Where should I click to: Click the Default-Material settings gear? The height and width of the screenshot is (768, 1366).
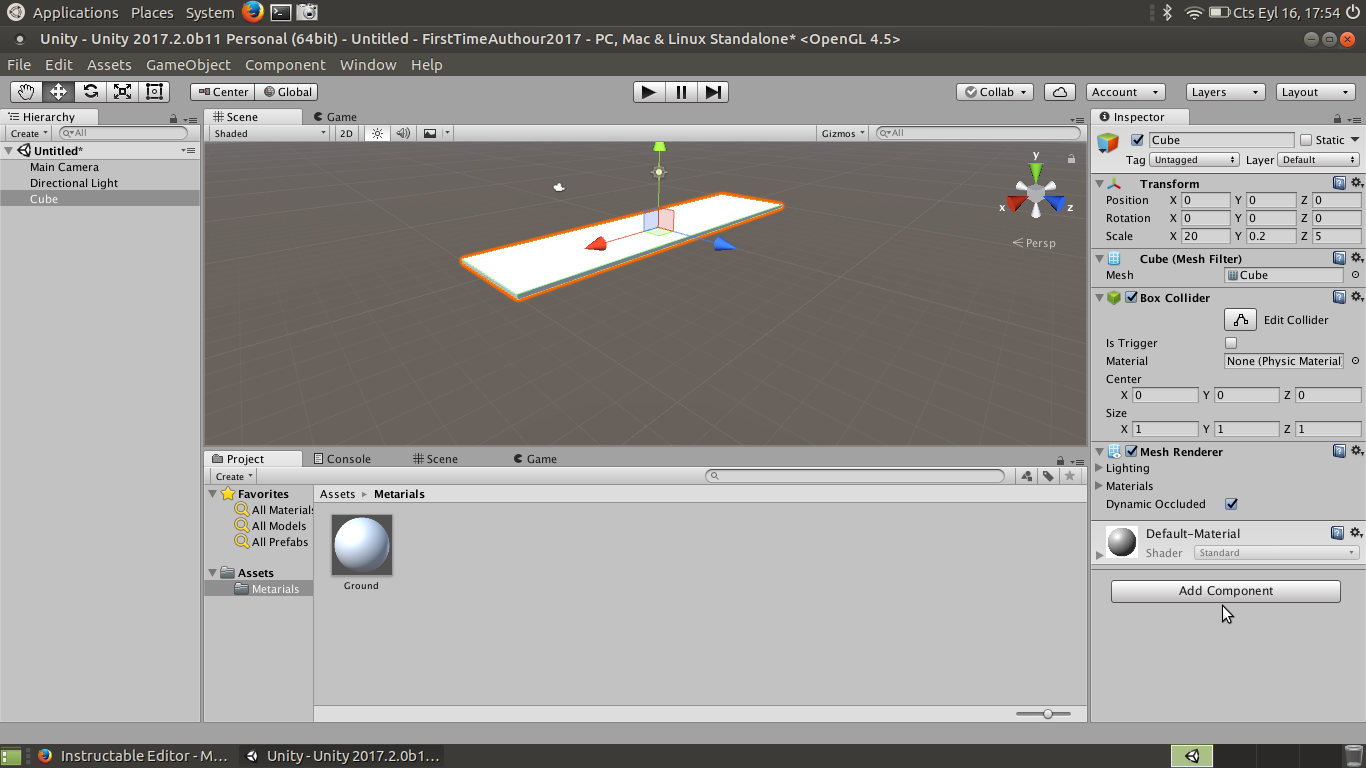pyautogui.click(x=1357, y=533)
